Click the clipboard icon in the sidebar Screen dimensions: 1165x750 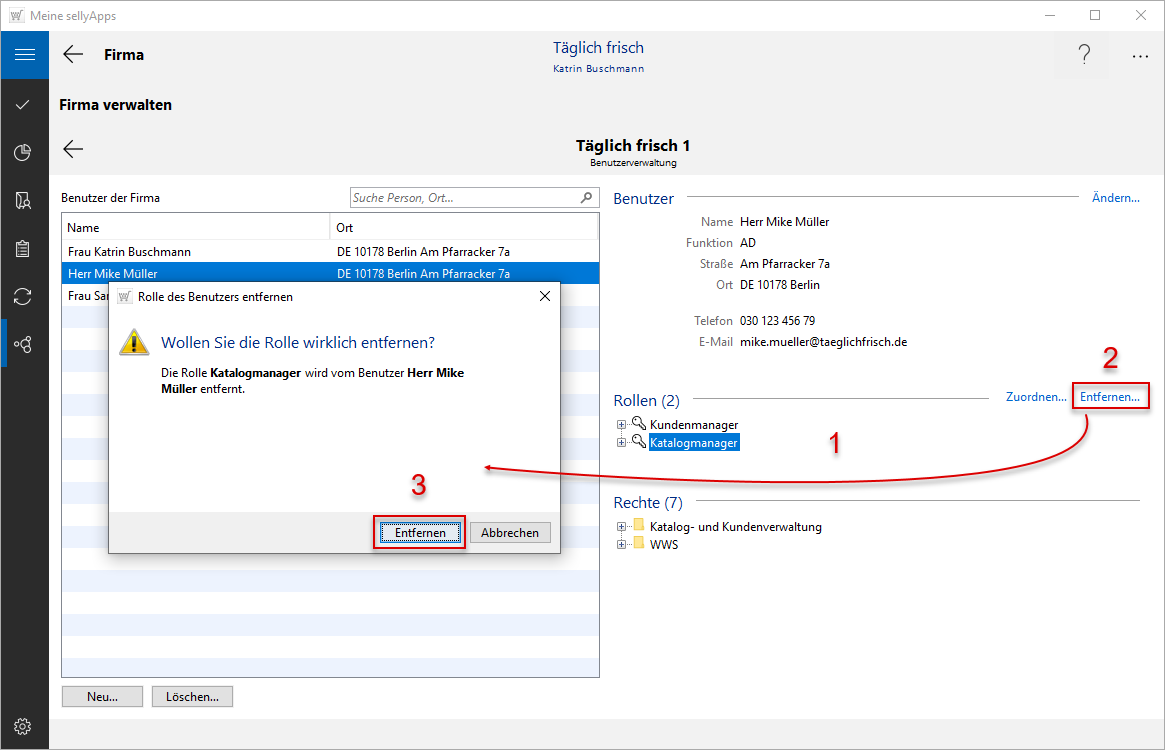[x=24, y=249]
